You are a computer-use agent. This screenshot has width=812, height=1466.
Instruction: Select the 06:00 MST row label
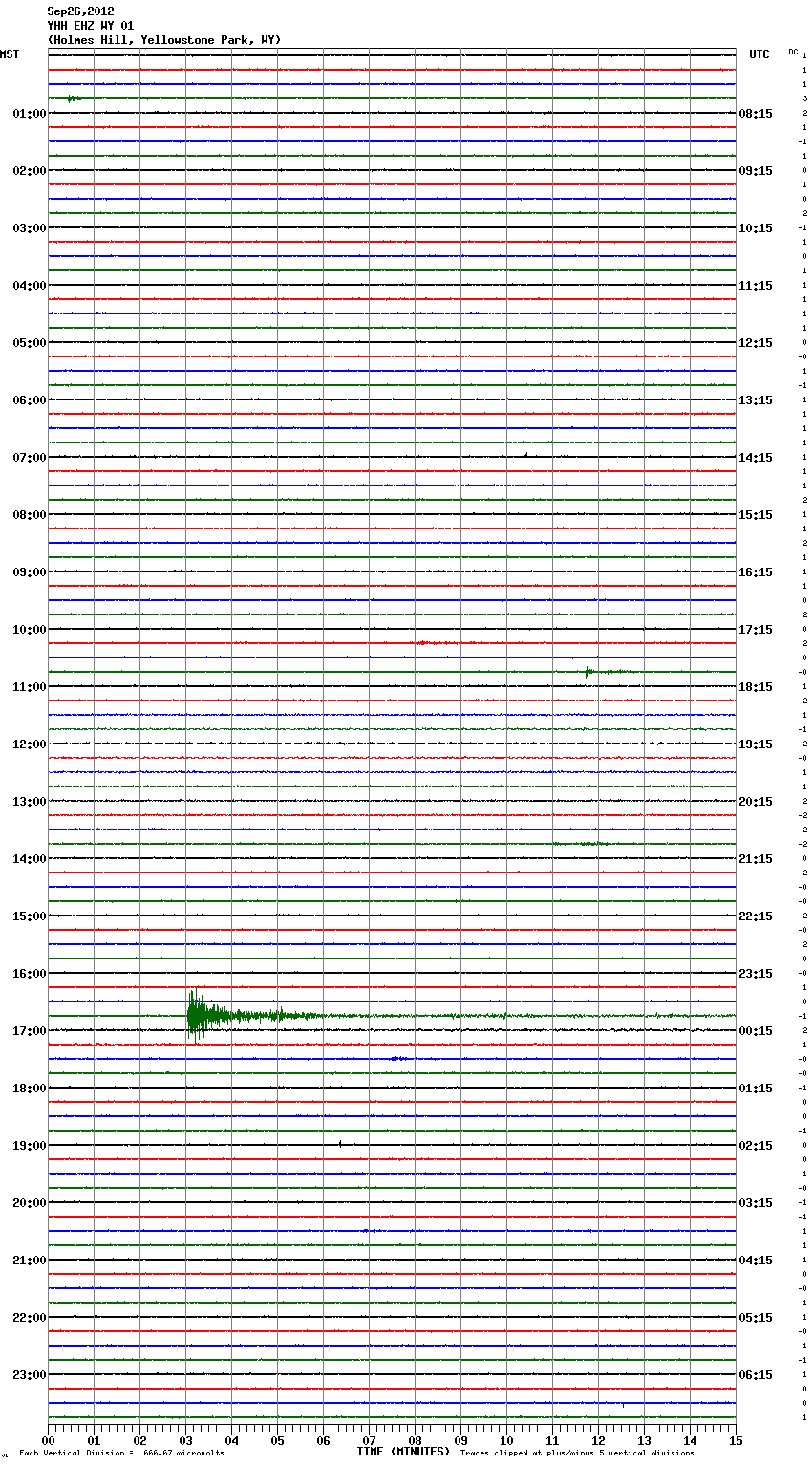(29, 400)
